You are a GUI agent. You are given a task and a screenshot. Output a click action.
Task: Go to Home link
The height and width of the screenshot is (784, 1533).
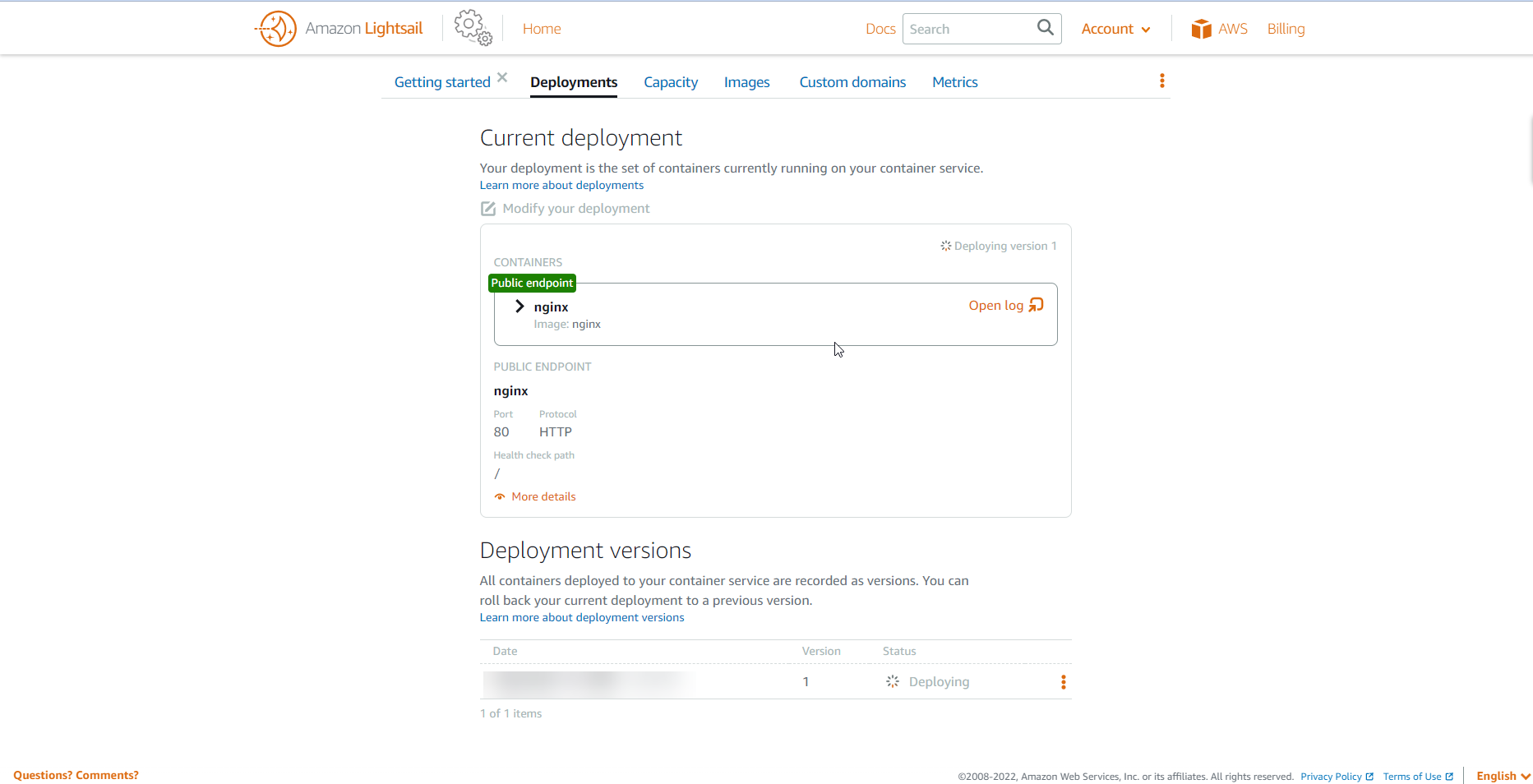542,29
